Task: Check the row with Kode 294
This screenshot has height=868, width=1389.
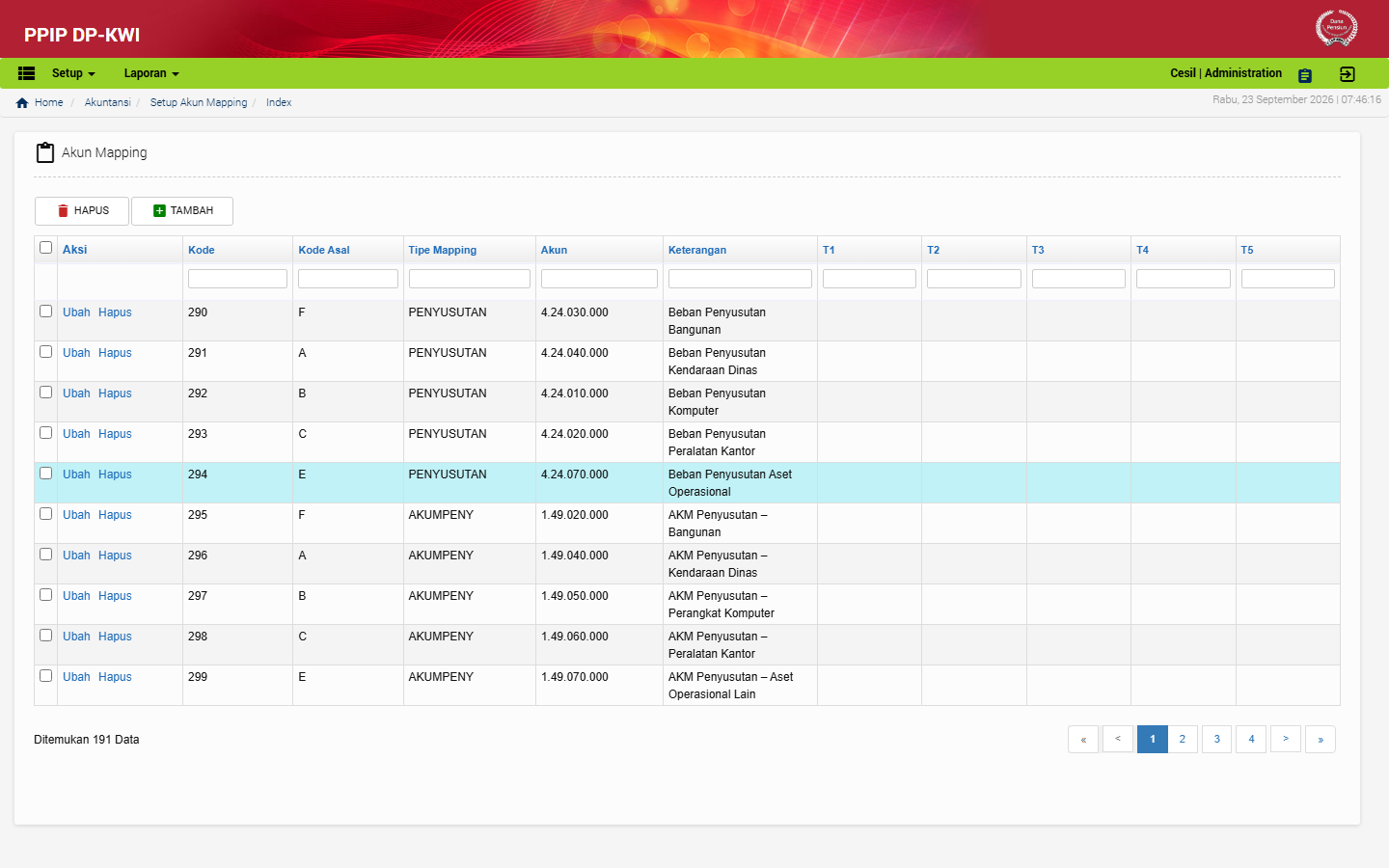Action: point(45,474)
